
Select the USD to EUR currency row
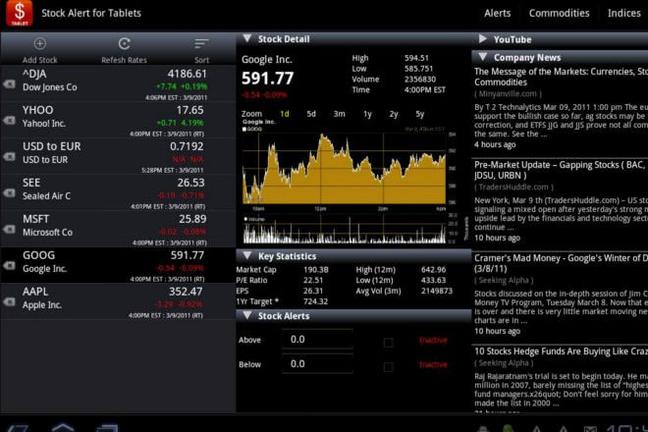coord(118,157)
